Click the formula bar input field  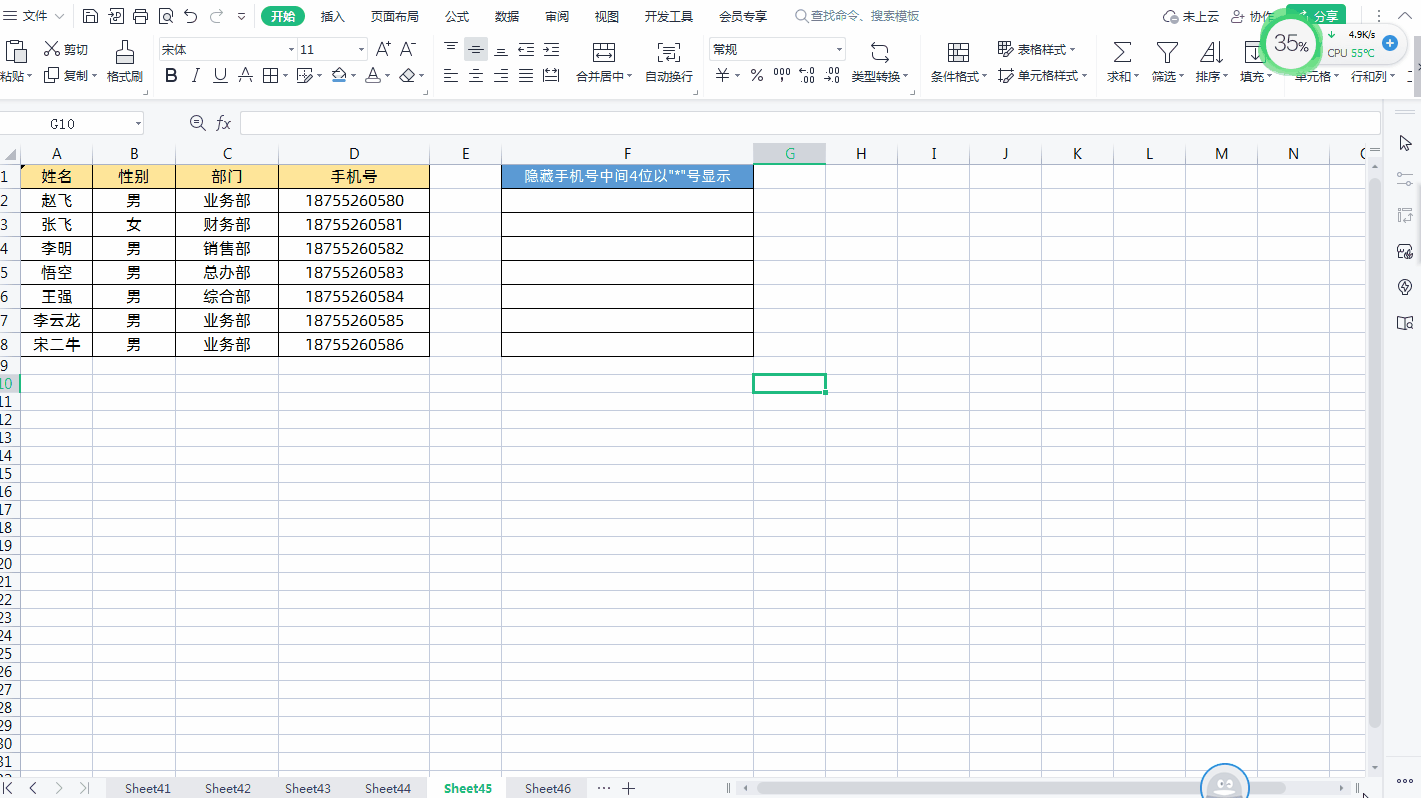pyautogui.click(x=809, y=123)
